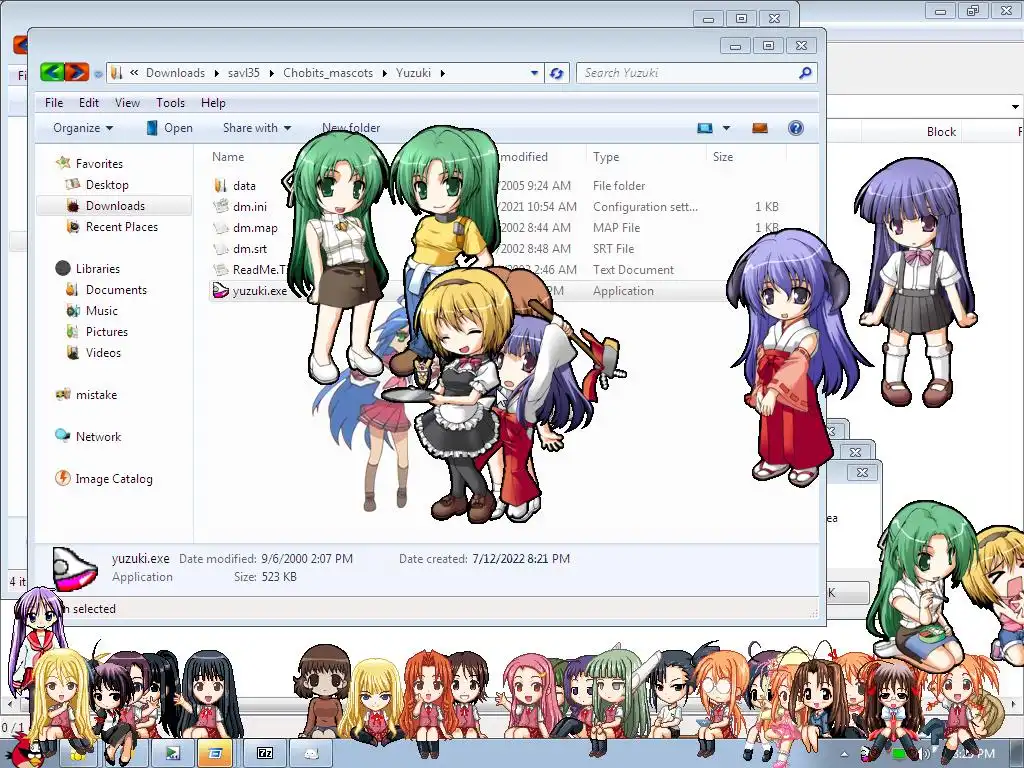
Task: Show hidden tray icons arrow
Action: (x=844, y=754)
